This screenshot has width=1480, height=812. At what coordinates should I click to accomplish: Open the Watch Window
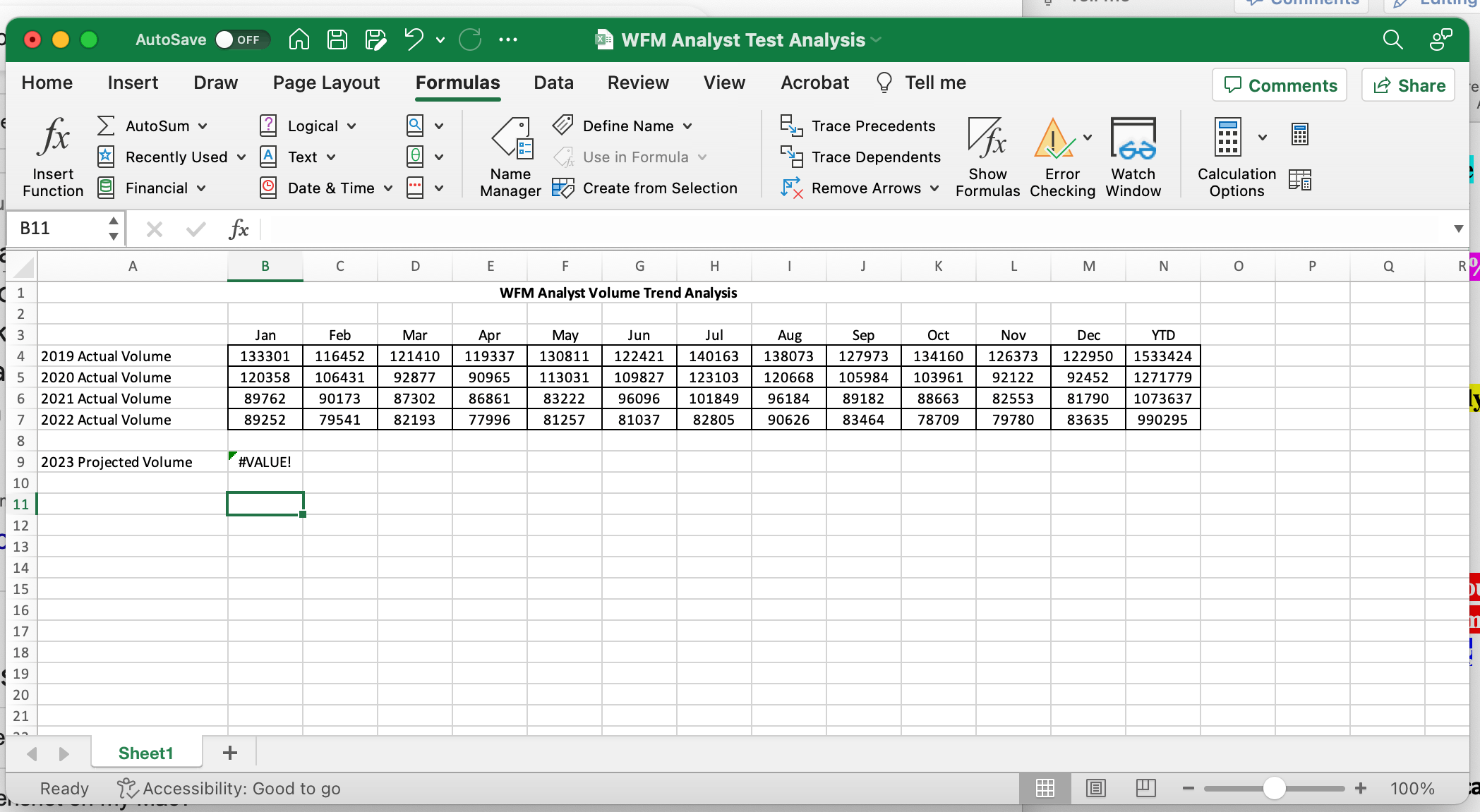tap(1133, 139)
